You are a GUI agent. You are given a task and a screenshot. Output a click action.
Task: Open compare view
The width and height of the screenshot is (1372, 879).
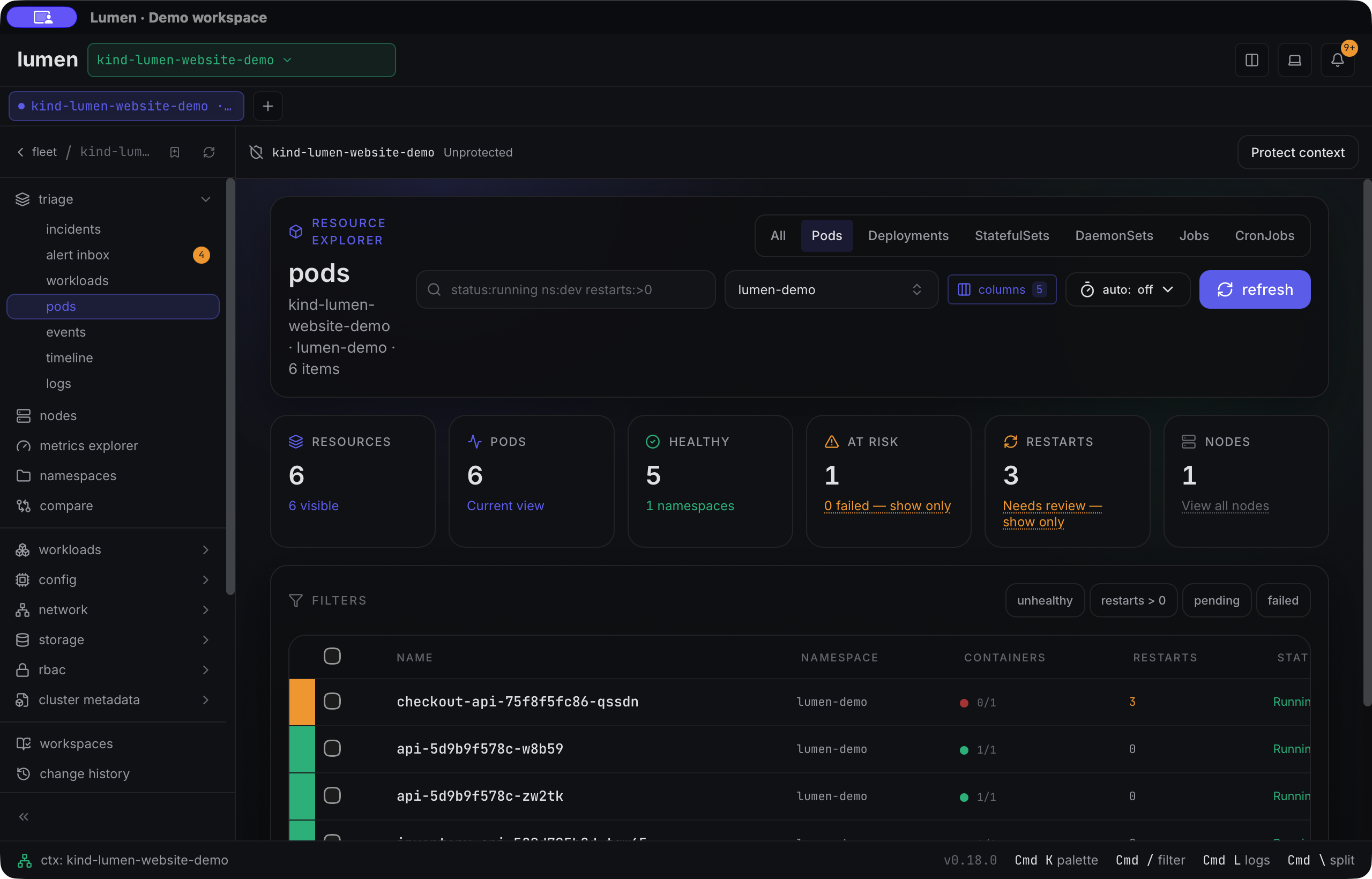[65, 506]
